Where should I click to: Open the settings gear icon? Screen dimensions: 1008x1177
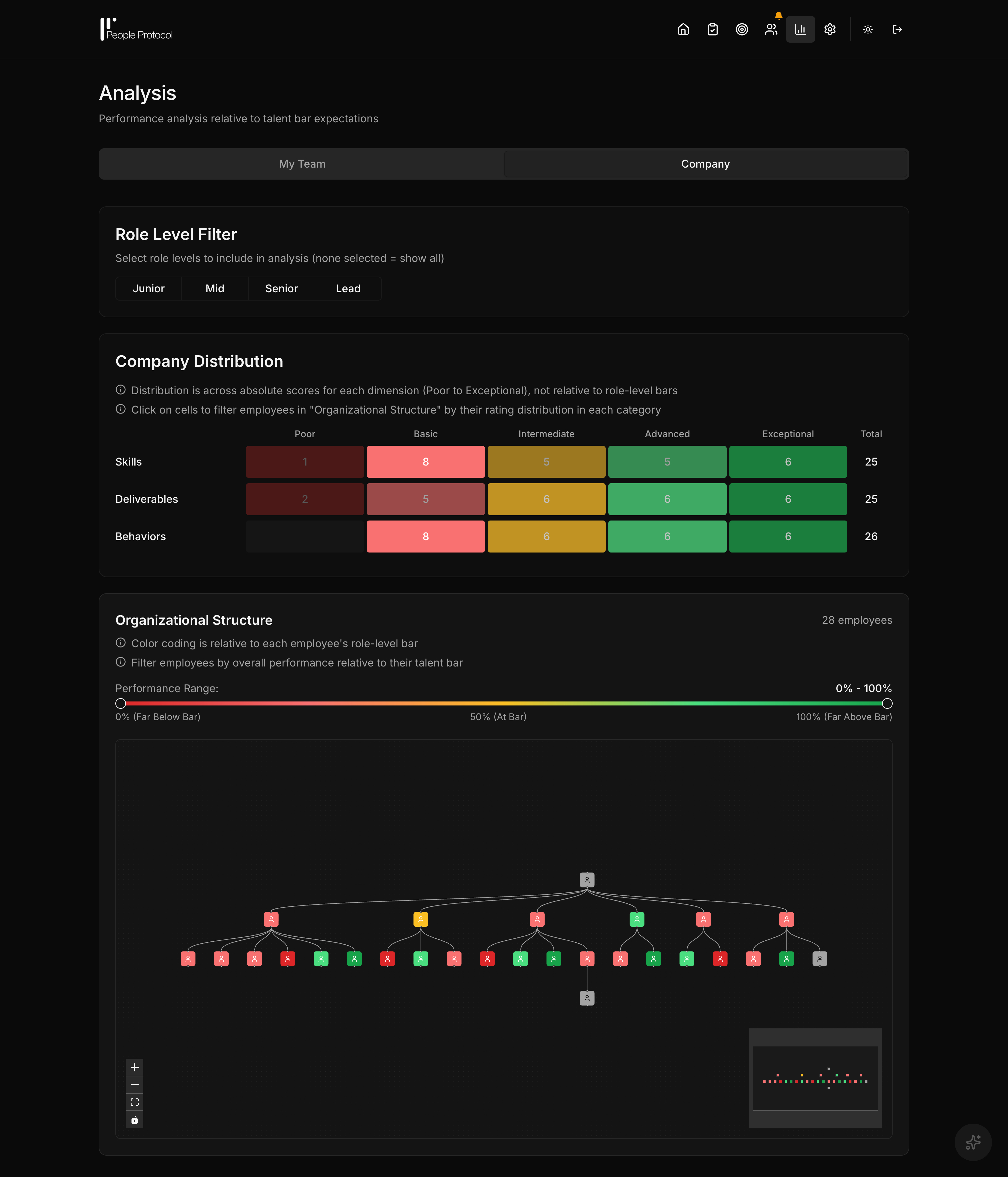(x=830, y=29)
